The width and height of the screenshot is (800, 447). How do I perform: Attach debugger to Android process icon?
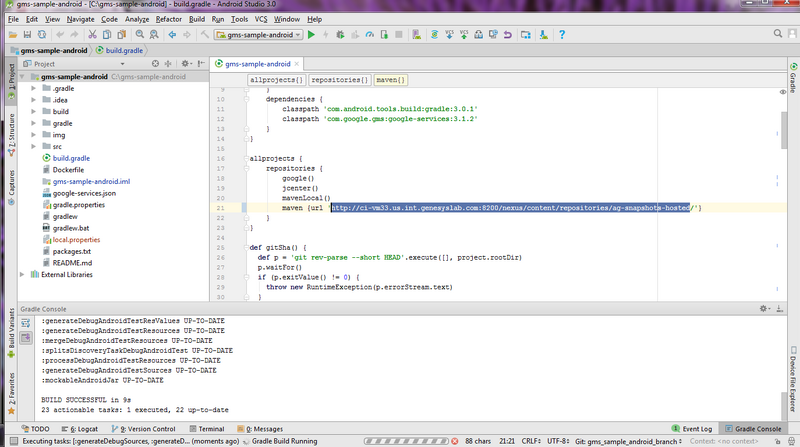[x=384, y=35]
